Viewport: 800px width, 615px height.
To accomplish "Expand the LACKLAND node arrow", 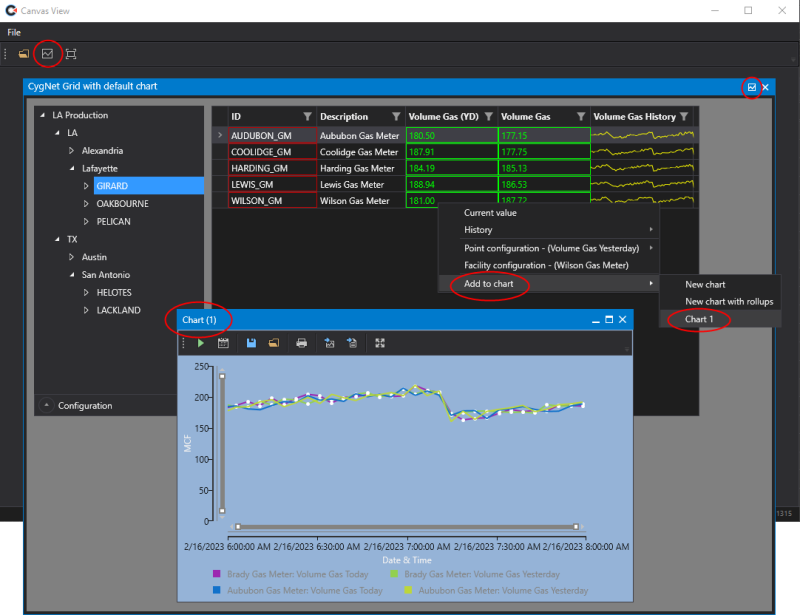I will coord(86,310).
